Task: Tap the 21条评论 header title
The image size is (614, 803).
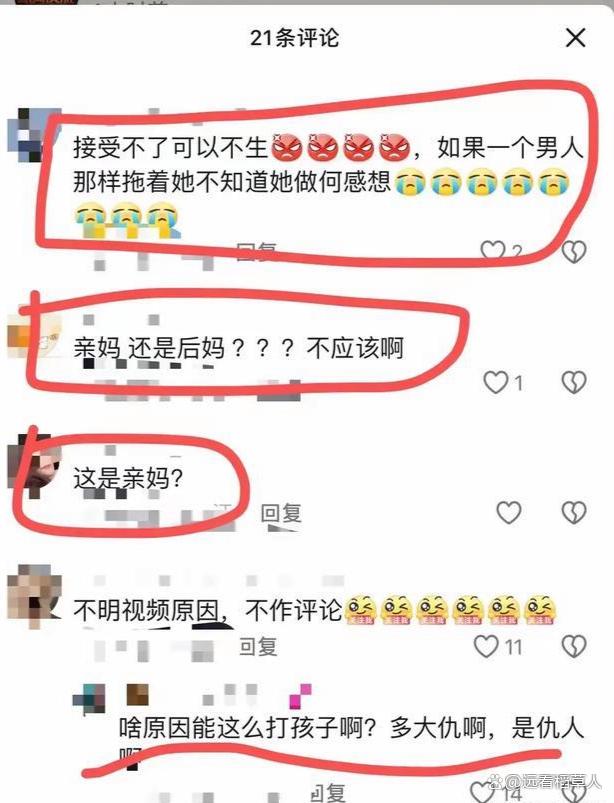Action: click(294, 38)
